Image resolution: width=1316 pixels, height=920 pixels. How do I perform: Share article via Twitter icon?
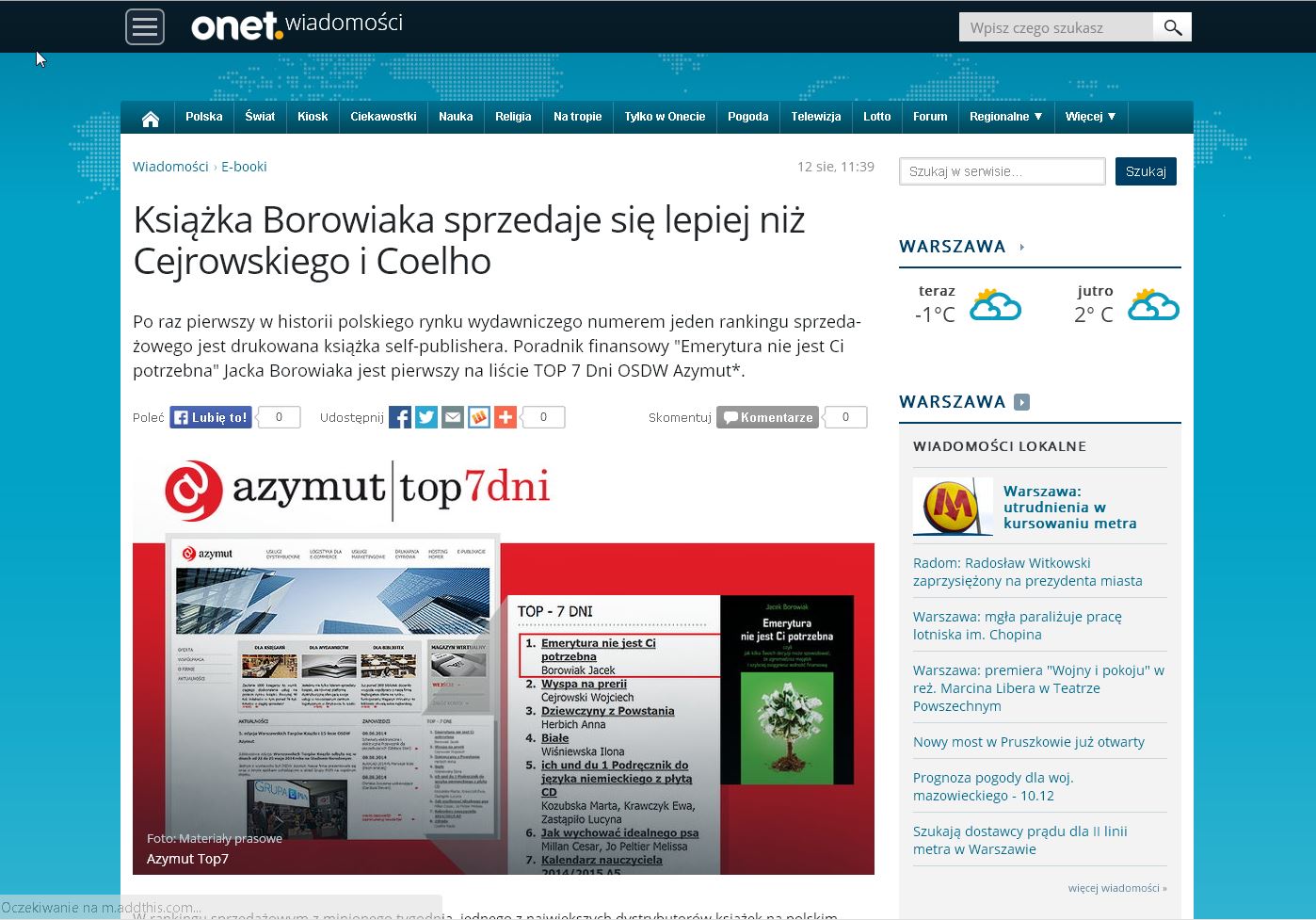426,417
